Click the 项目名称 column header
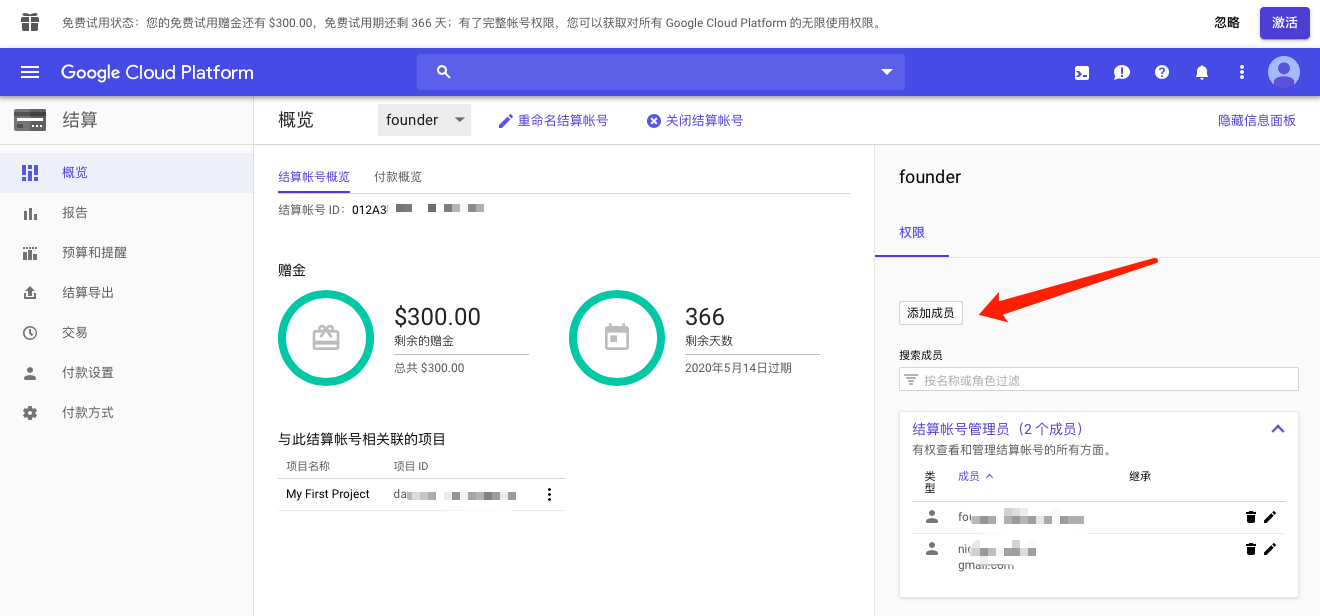 308,466
